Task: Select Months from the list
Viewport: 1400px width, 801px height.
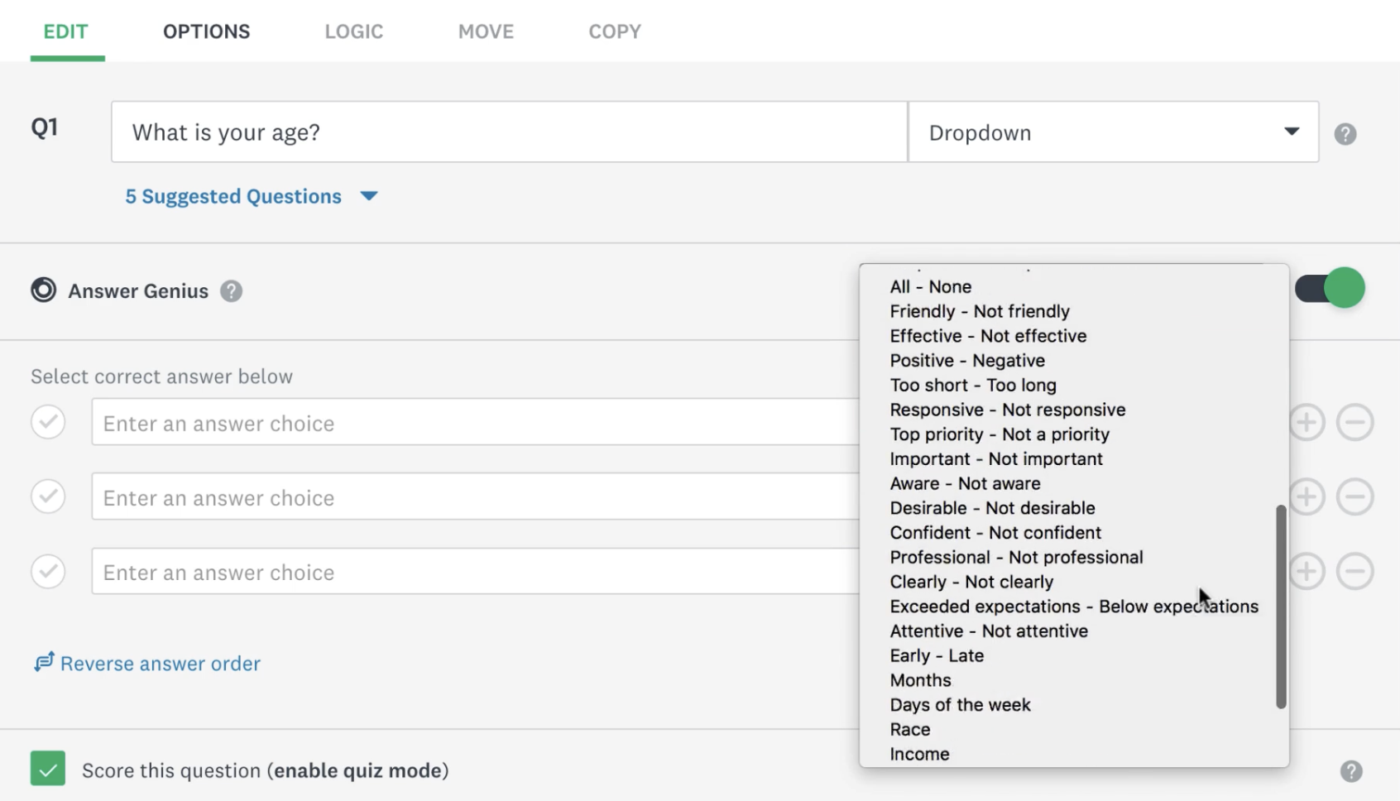Action: click(921, 680)
